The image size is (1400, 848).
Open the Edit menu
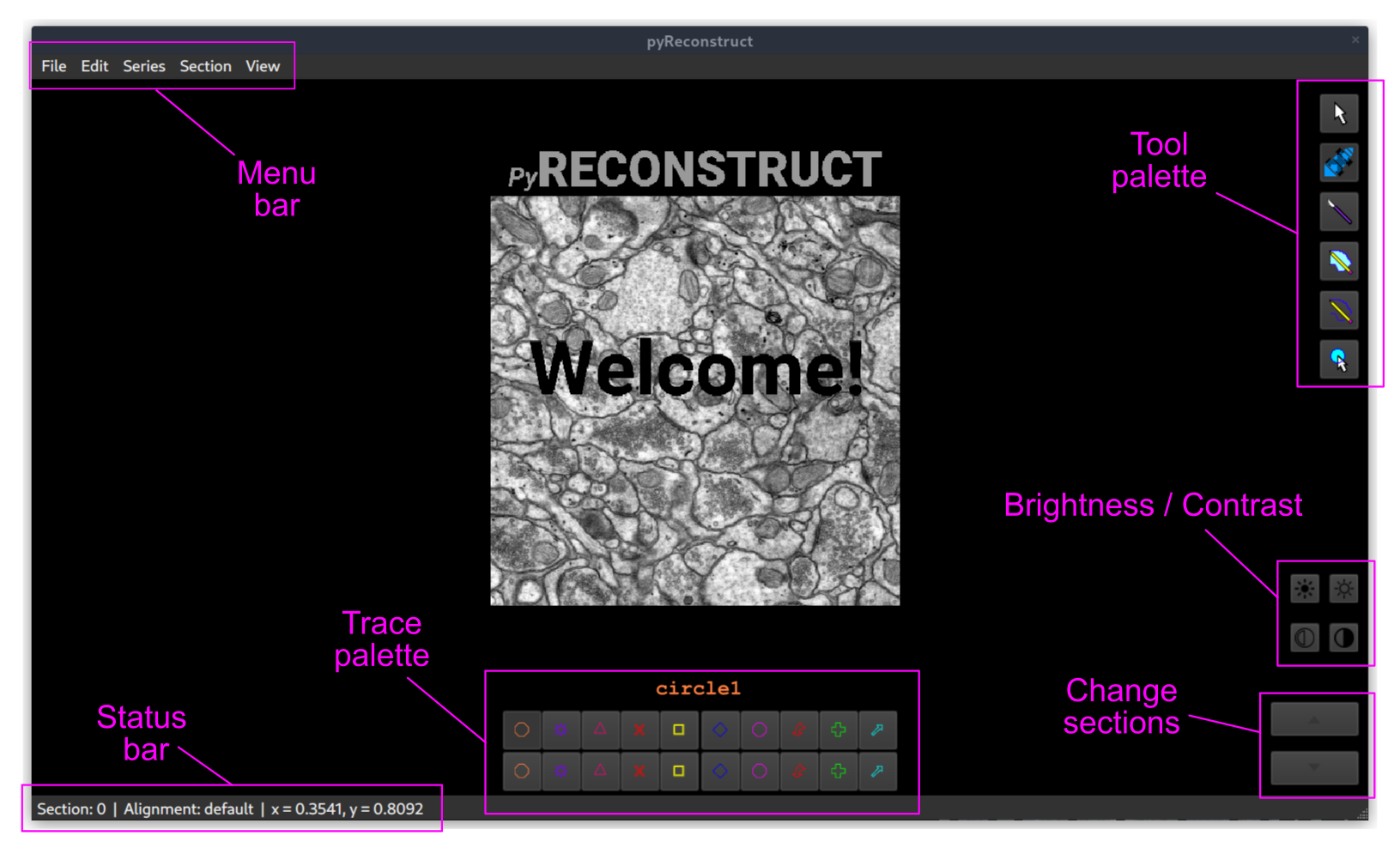click(x=94, y=66)
